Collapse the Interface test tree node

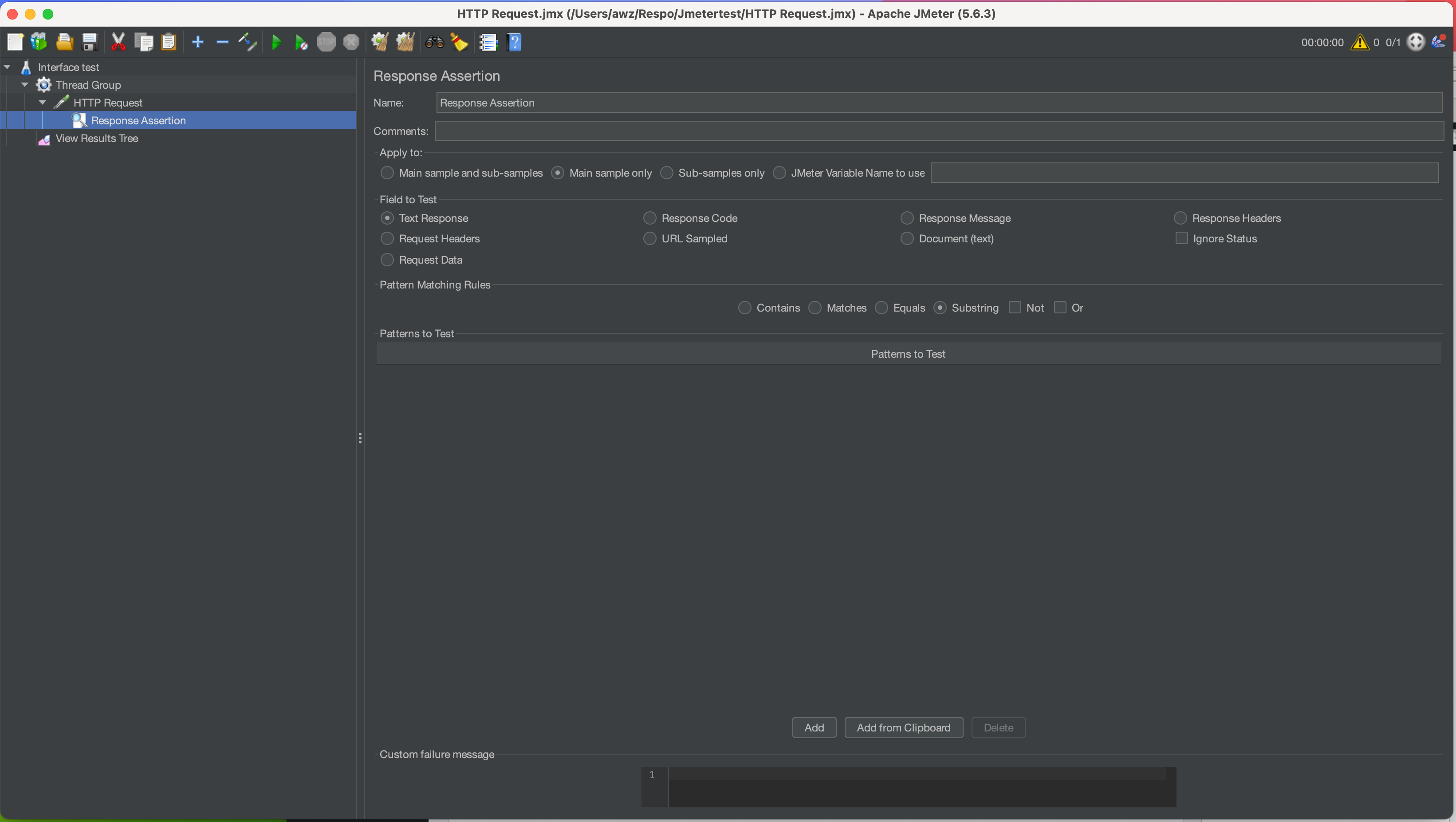click(x=8, y=67)
